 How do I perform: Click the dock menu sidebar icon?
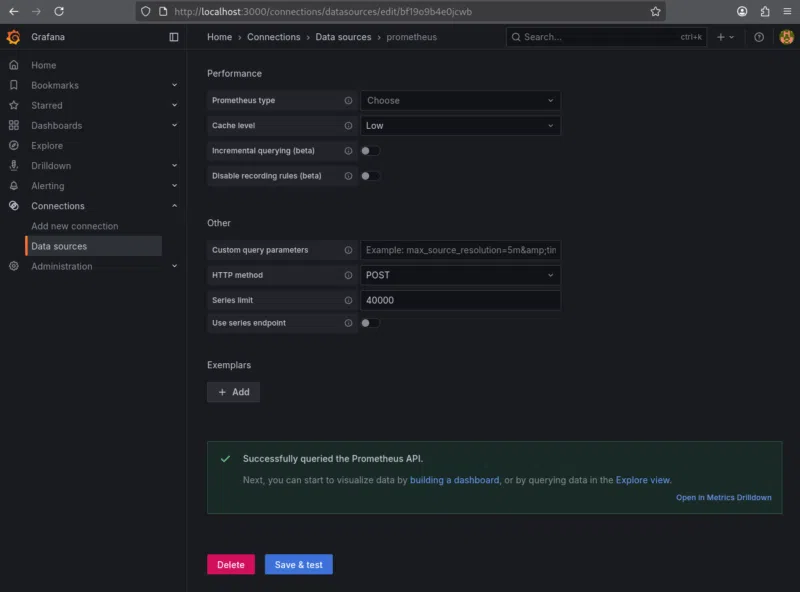(174, 37)
